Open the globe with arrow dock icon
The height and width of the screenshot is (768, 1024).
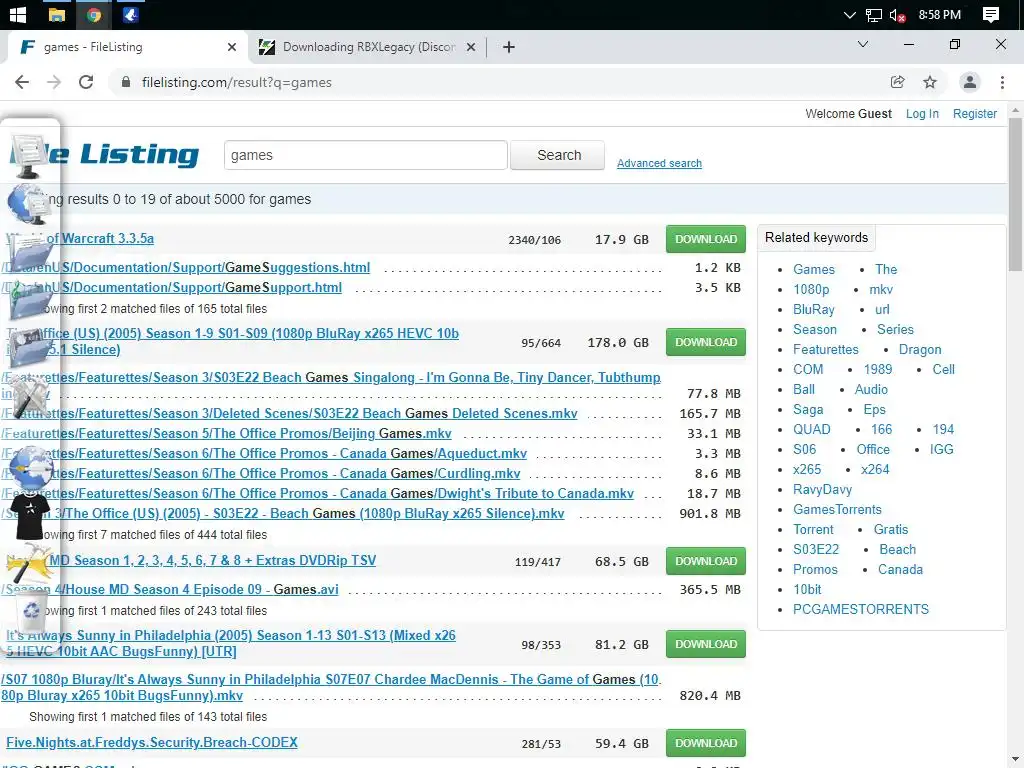tap(31, 466)
